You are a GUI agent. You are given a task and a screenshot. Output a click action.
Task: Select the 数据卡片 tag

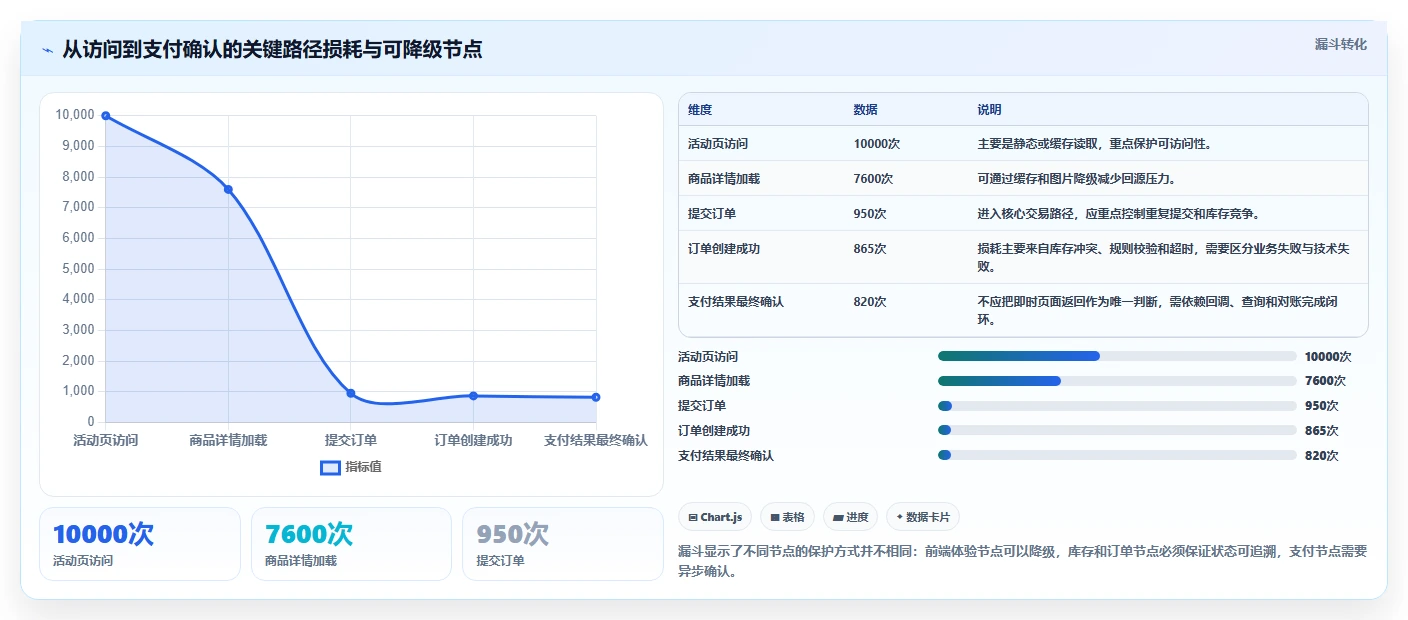click(923, 517)
